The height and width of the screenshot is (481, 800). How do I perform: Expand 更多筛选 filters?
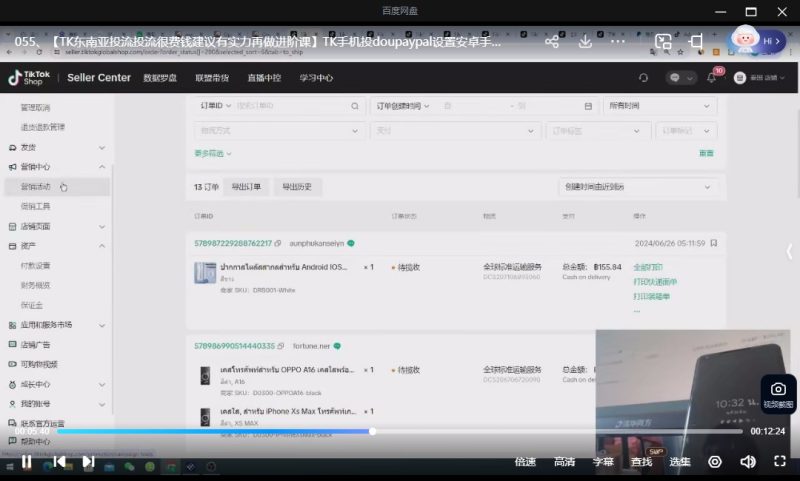click(213, 153)
